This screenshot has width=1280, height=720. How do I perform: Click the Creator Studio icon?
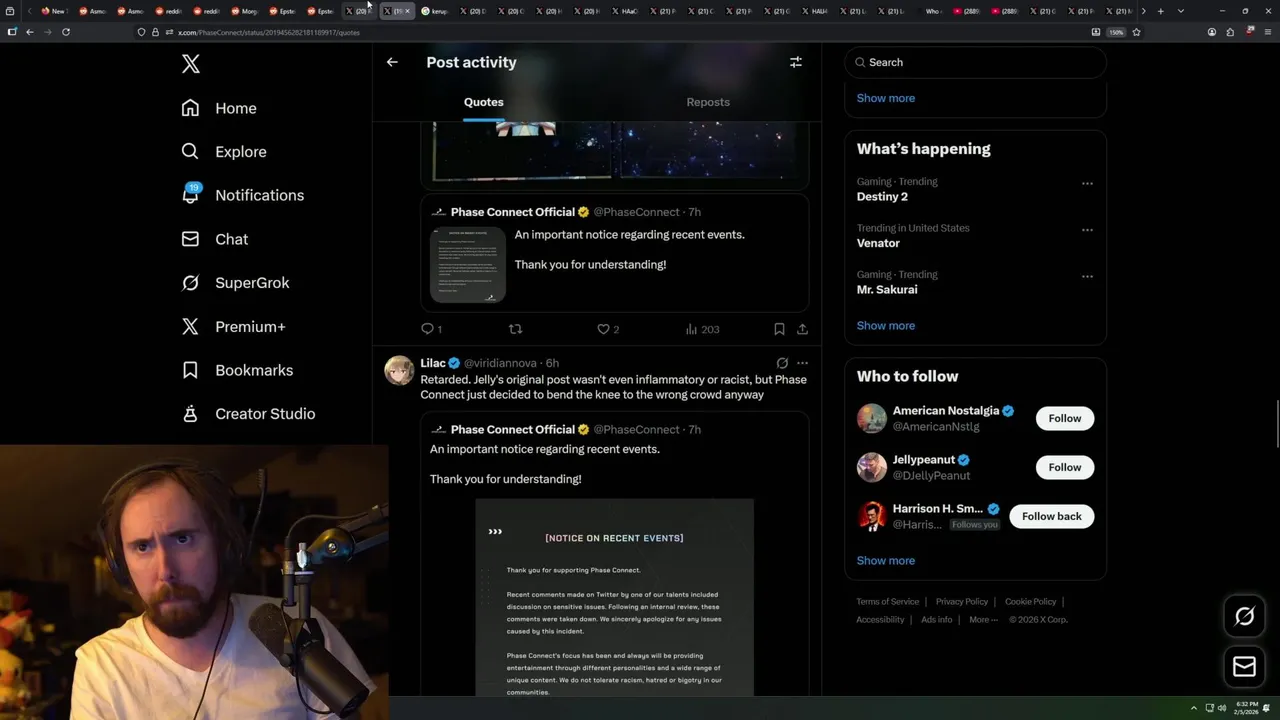coord(190,414)
